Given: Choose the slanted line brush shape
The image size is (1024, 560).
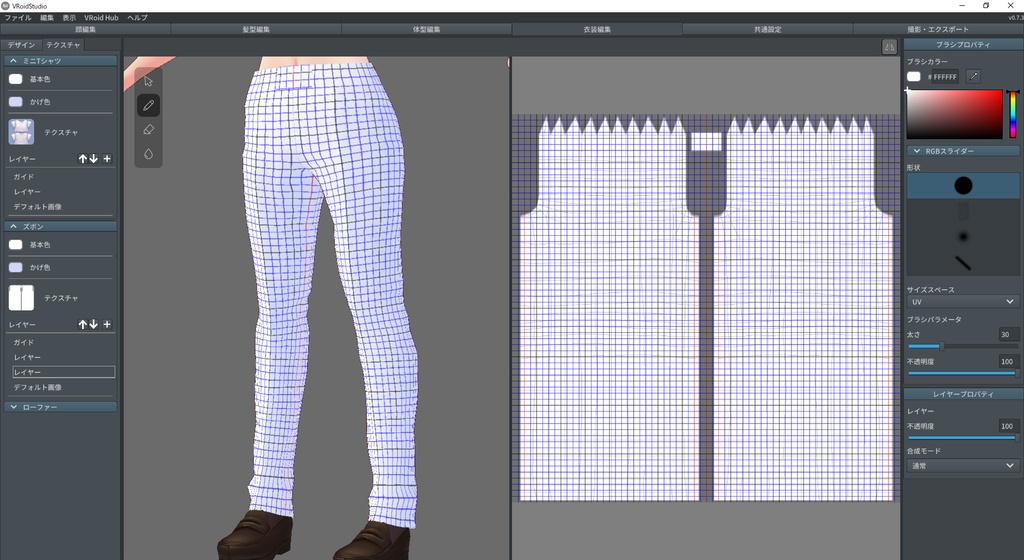Looking at the screenshot, I should pos(963,262).
